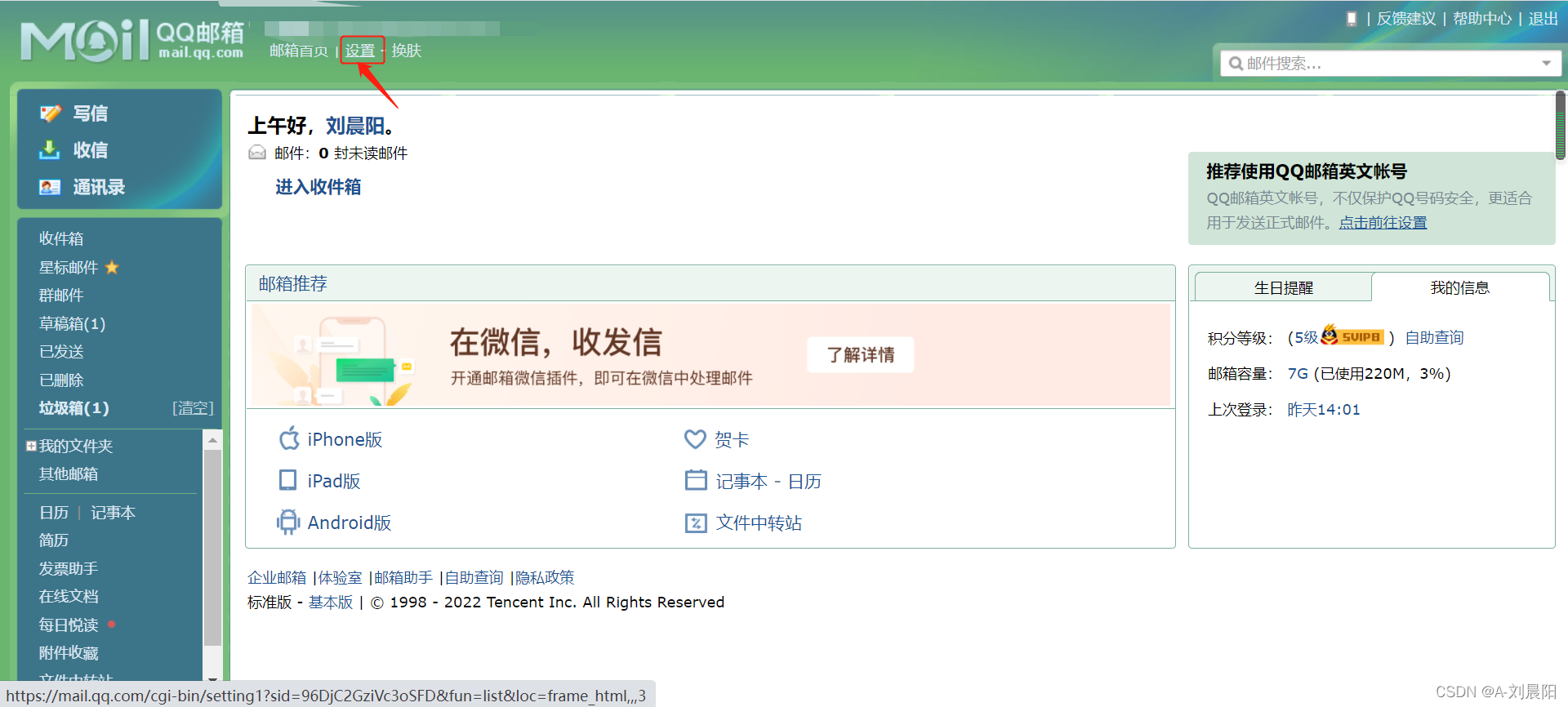Click the 了解详情 button

click(x=861, y=354)
